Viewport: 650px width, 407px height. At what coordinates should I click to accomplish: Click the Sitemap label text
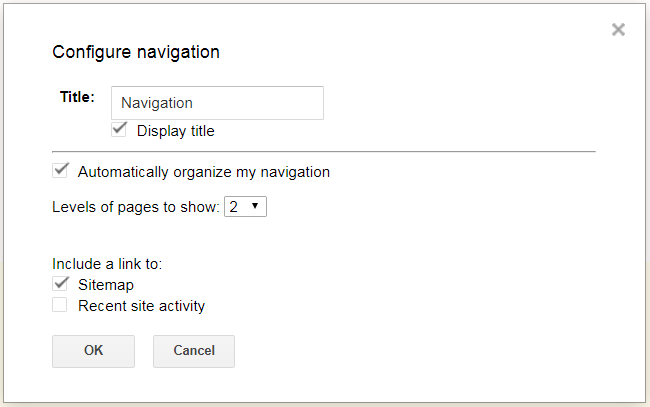[x=106, y=285]
